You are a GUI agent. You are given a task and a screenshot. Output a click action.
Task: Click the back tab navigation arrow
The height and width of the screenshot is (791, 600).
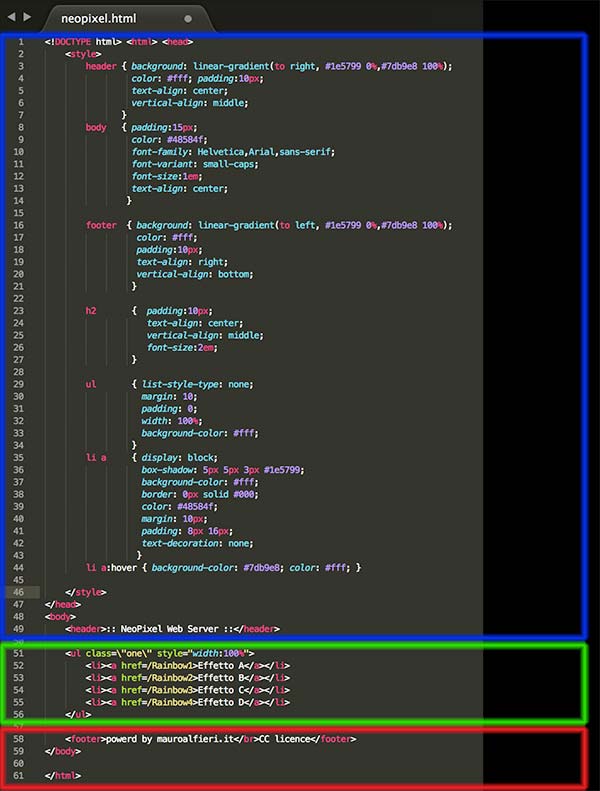pos(11,17)
